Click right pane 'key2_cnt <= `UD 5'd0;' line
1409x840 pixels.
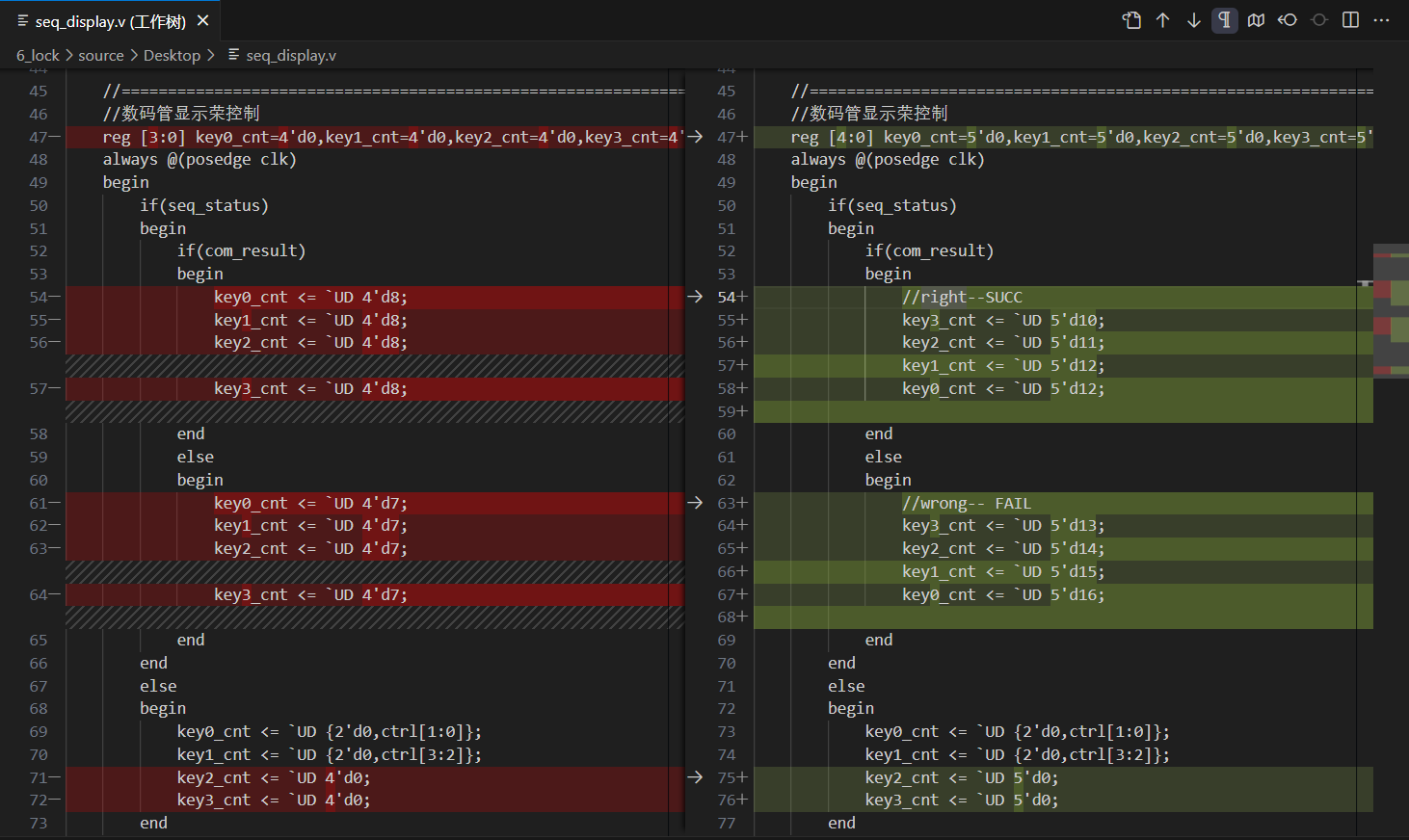(x=962, y=777)
